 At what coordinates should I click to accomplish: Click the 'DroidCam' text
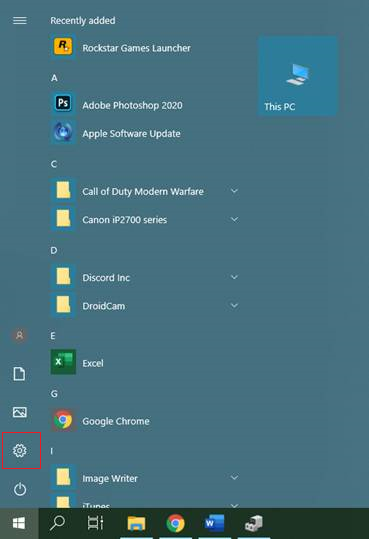pos(104,306)
